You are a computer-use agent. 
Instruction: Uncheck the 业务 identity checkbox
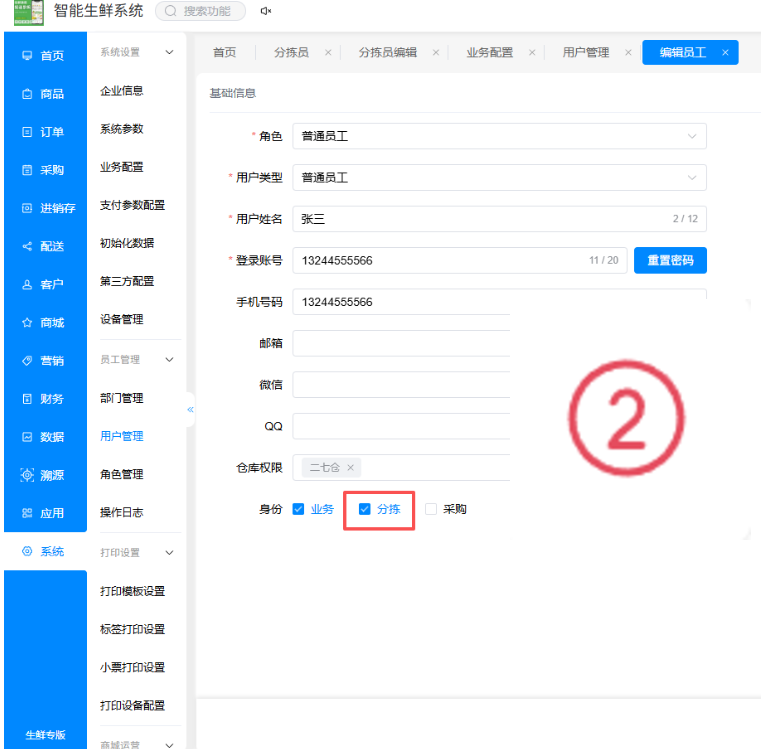tap(298, 509)
